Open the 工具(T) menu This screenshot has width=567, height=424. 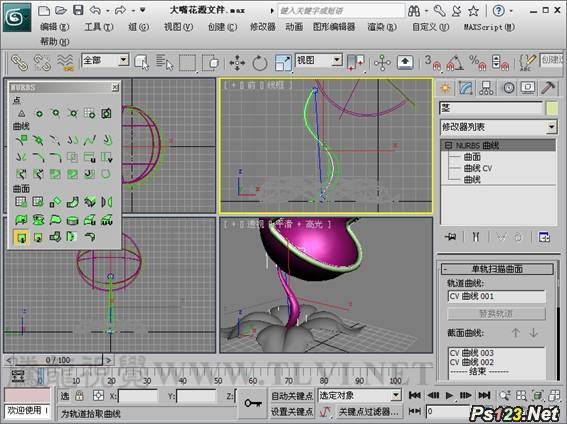point(99,27)
